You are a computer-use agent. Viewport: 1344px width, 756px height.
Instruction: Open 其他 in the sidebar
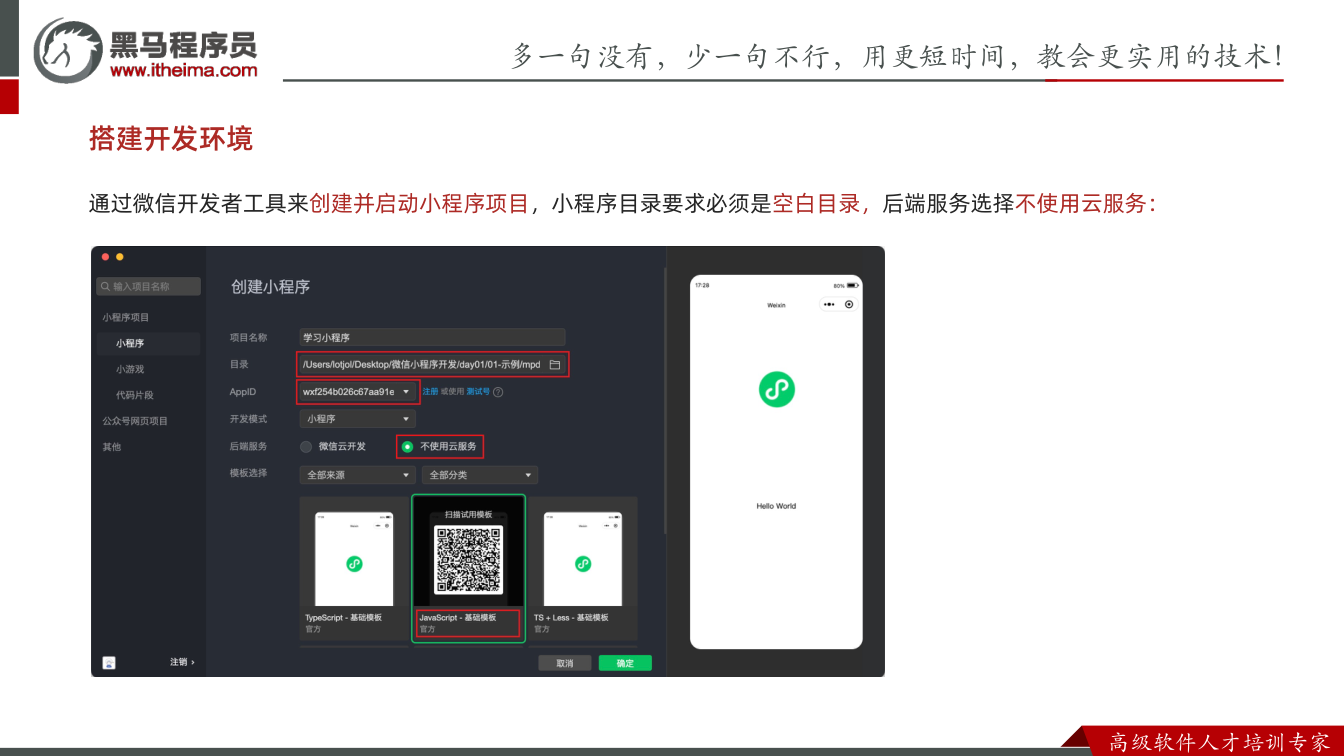click(111, 447)
